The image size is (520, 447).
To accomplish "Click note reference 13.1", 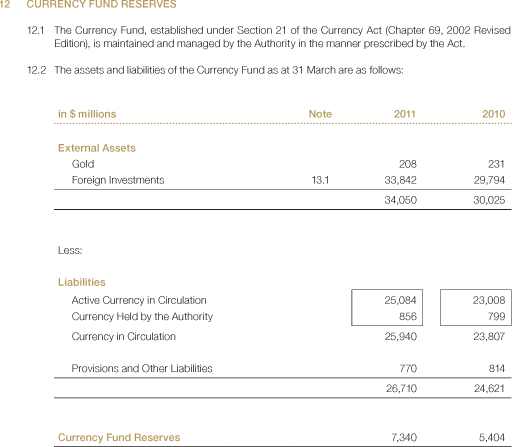I will pos(320,180).
